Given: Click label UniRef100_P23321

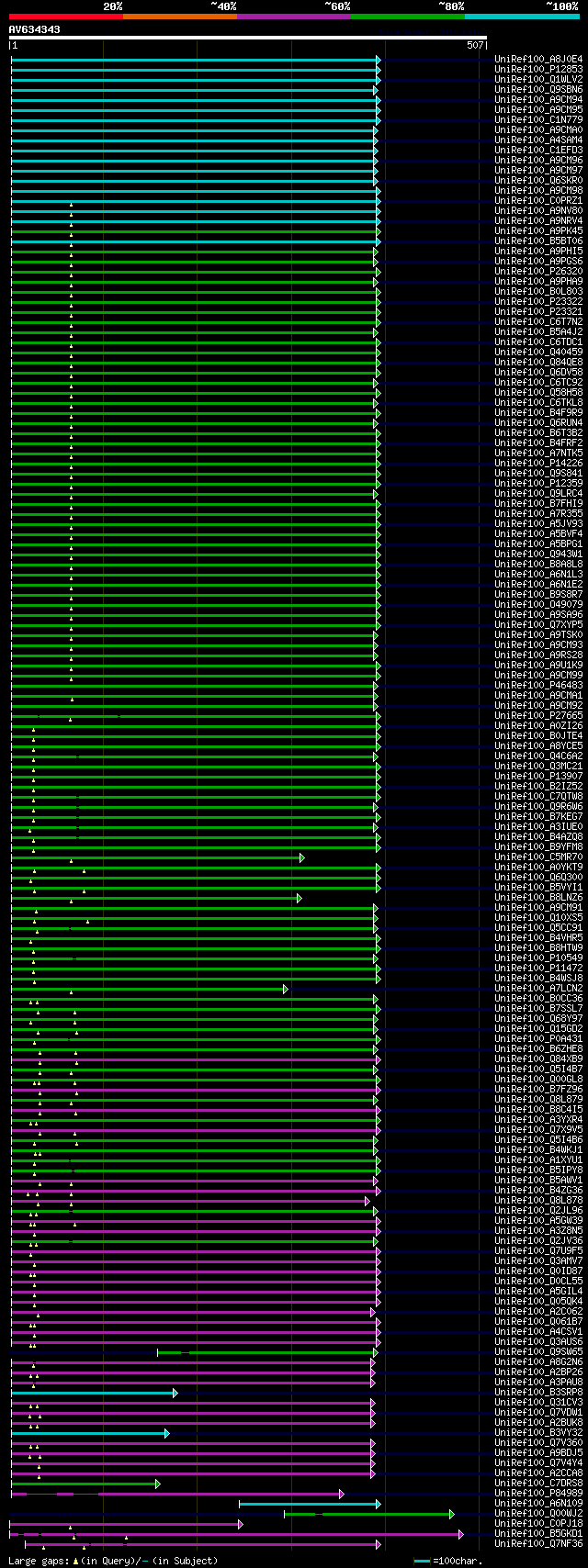Looking at the screenshot, I should [x=538, y=311].
